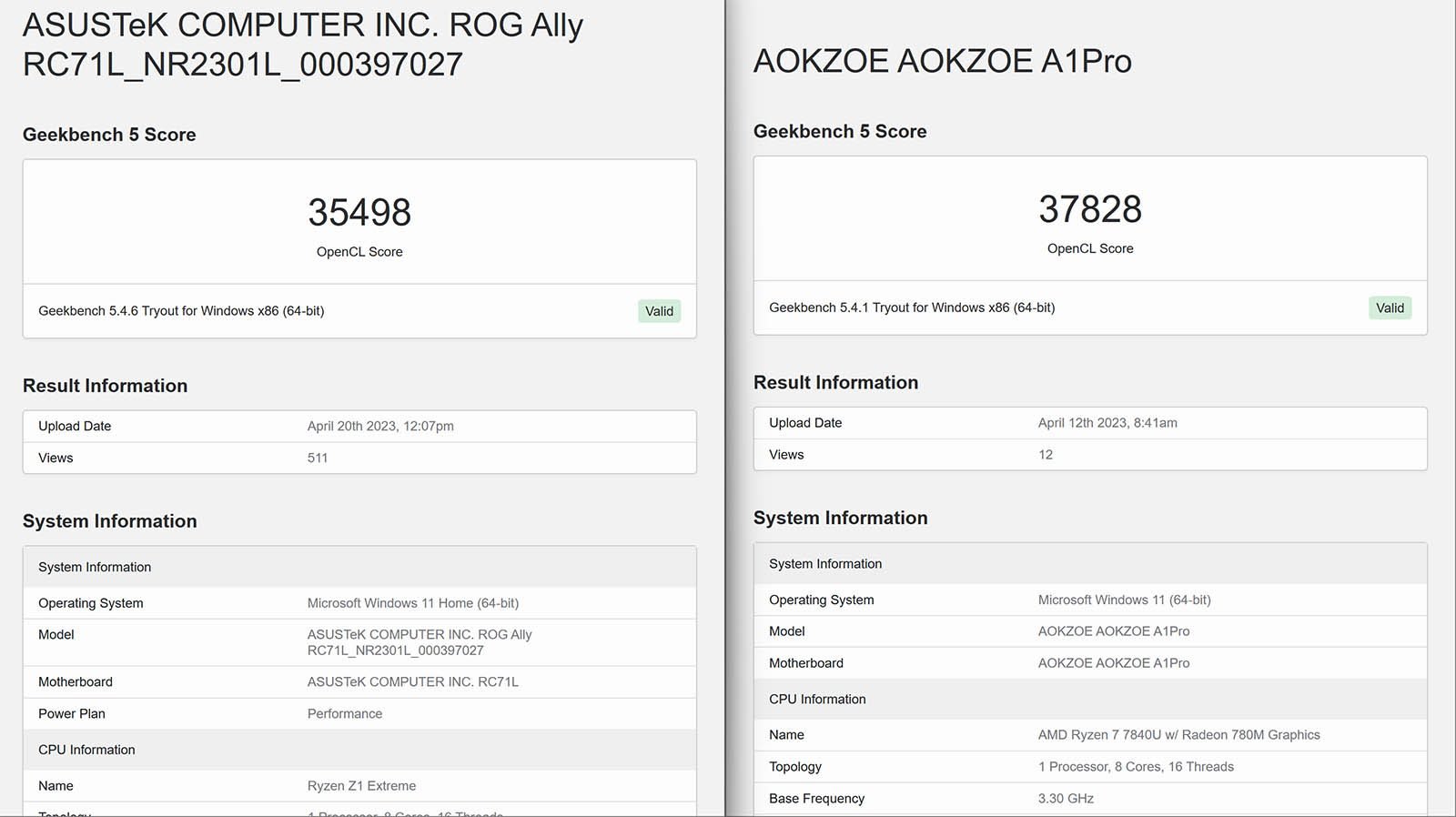The image size is (1456, 817).
Task: Click the left 'Result Information' heading
Action: [x=105, y=386]
